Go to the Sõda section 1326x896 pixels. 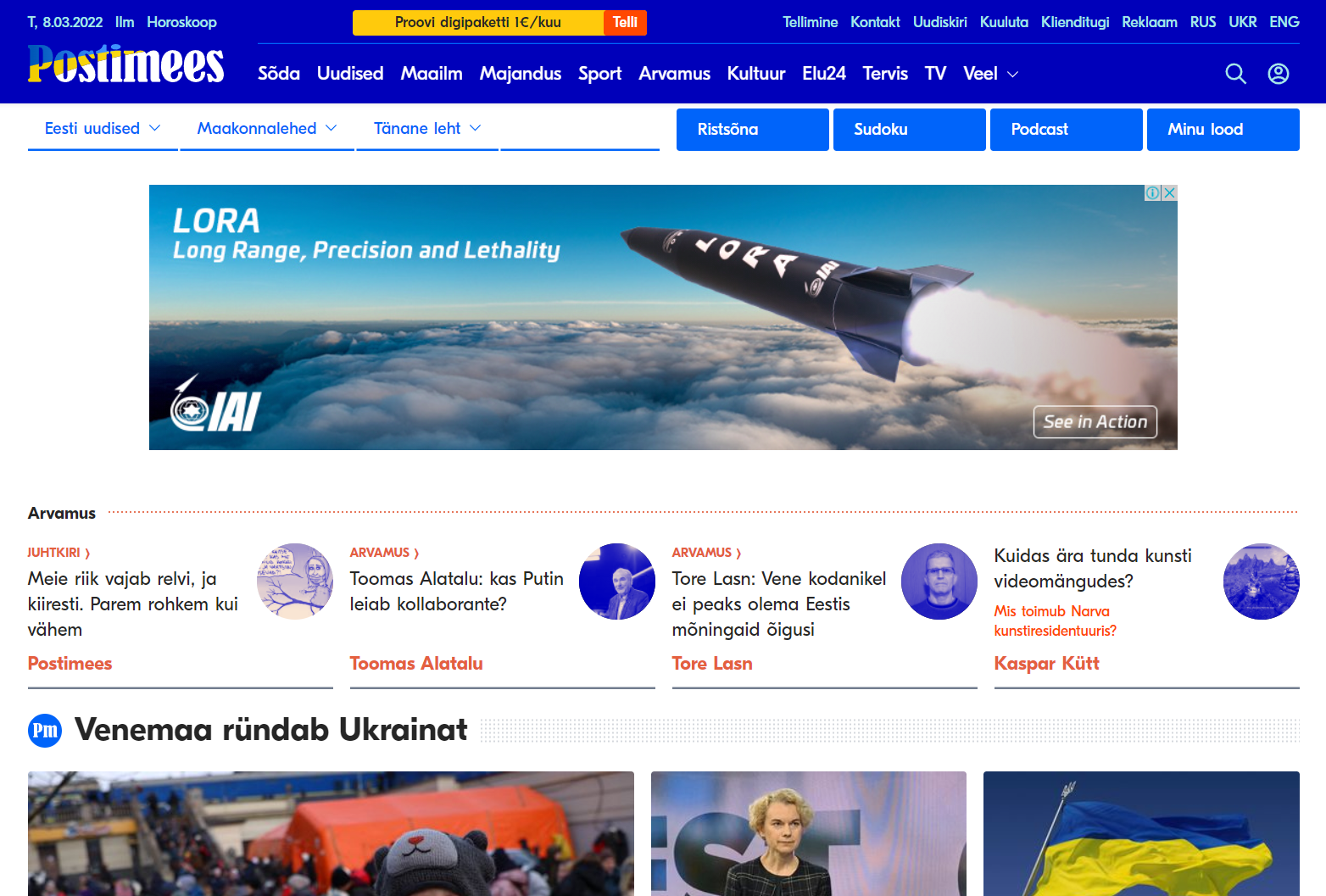pos(278,74)
